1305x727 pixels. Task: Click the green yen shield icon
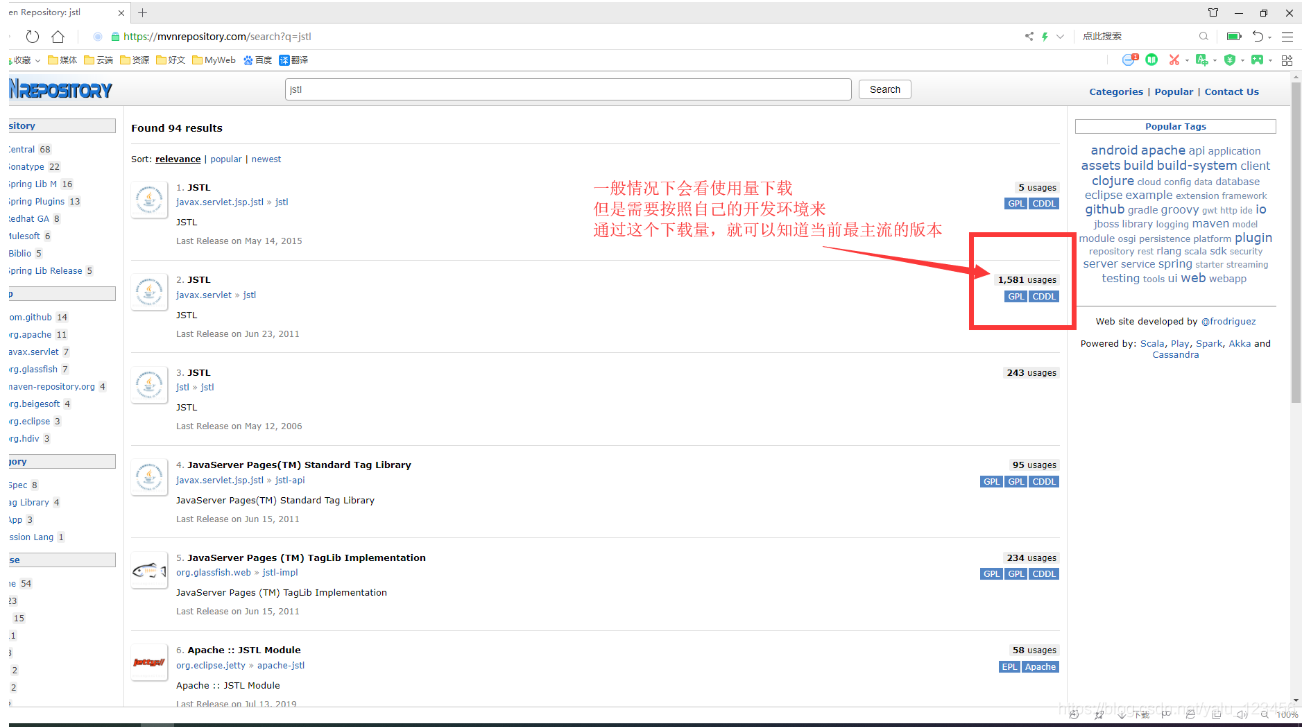pyautogui.click(x=1230, y=60)
